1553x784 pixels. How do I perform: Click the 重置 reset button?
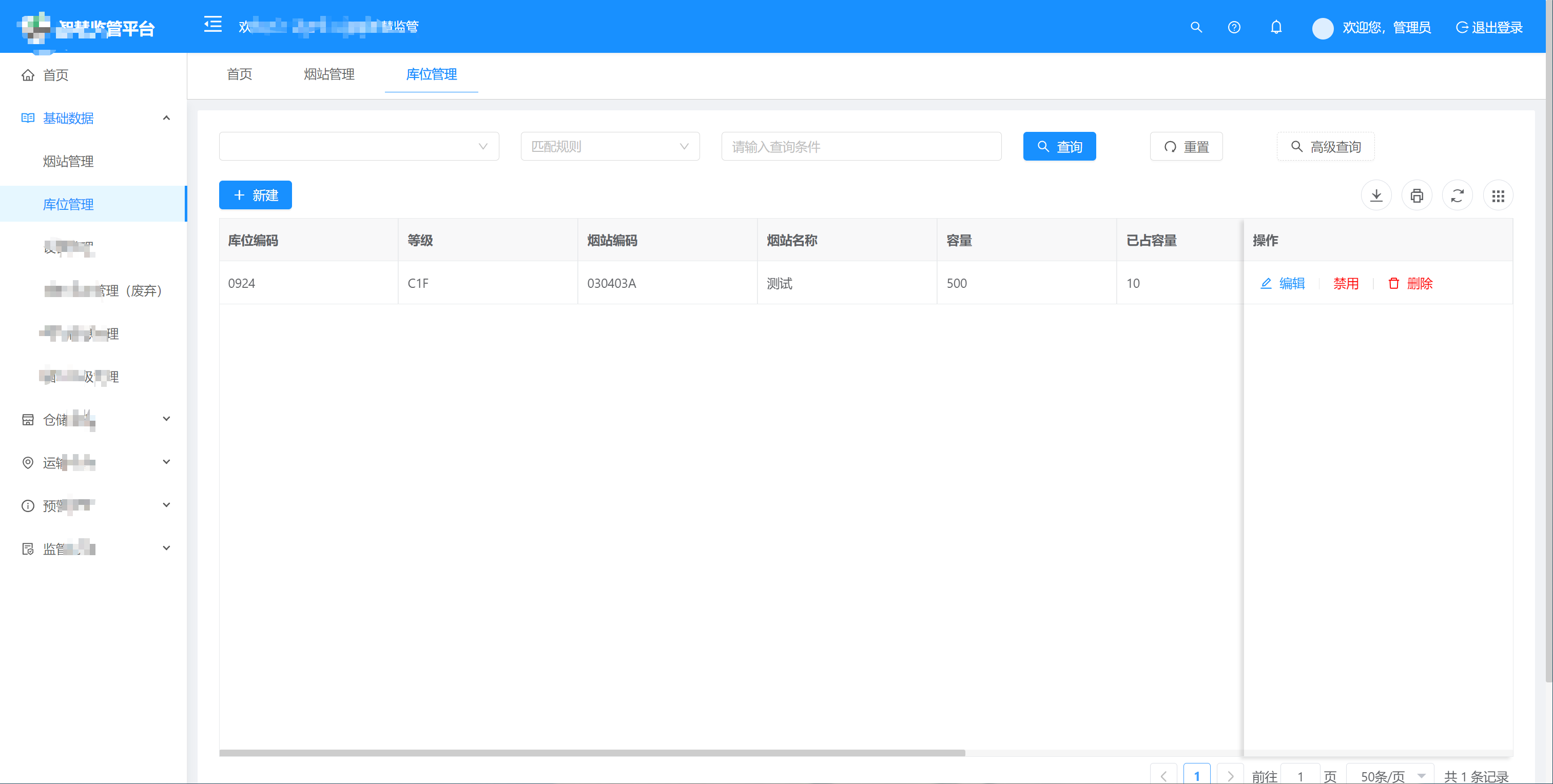[1186, 146]
